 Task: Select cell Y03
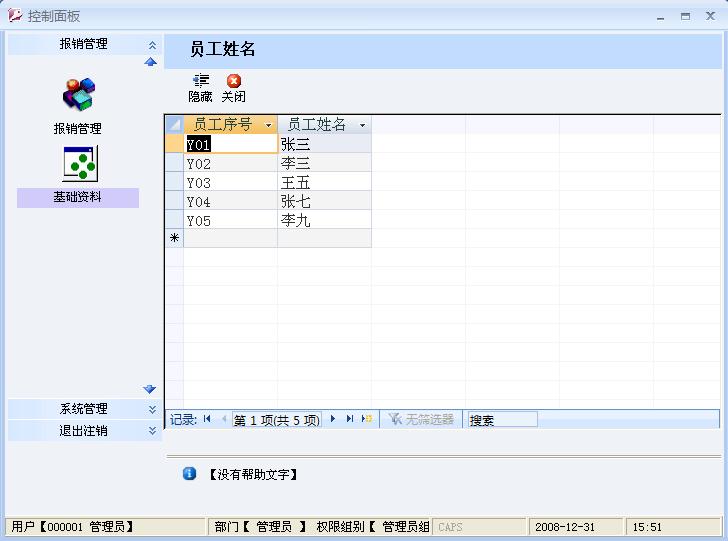(x=231, y=183)
